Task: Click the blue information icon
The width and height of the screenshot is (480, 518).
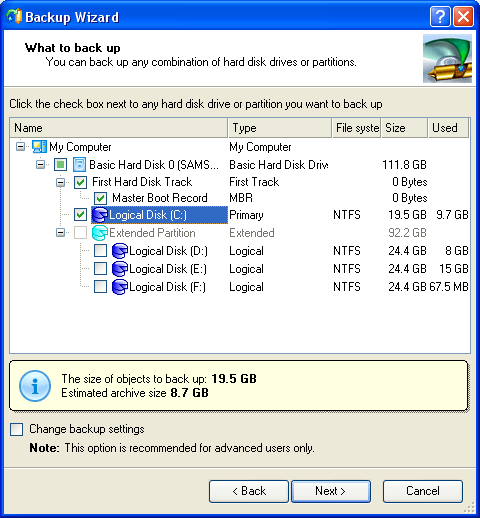Action: click(x=35, y=386)
